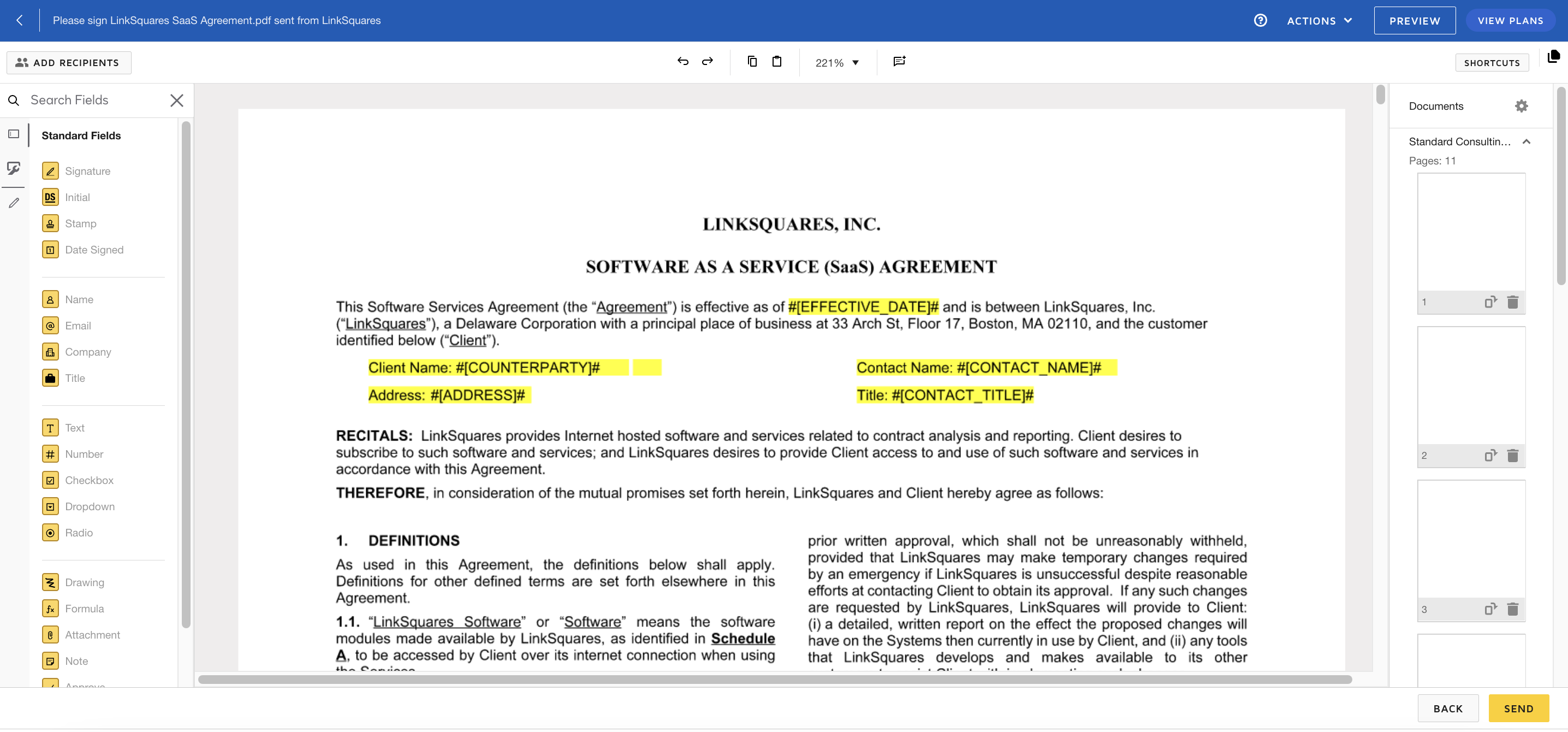
Task: Click the Contact Name #[CONTACT_NAME]# highlight
Action: pos(986,368)
